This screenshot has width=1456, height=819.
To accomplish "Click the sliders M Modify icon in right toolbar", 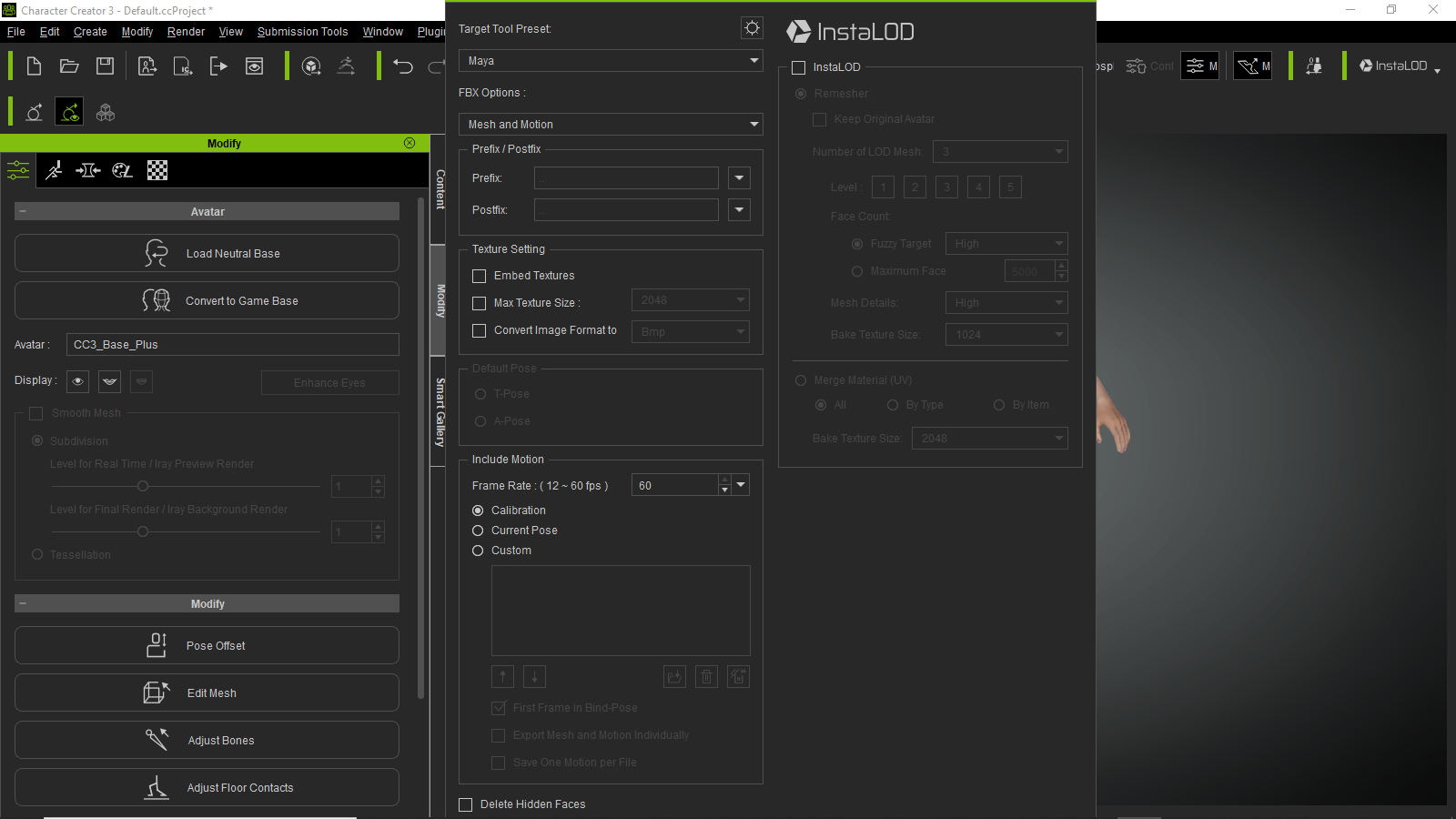I will (x=1199, y=66).
